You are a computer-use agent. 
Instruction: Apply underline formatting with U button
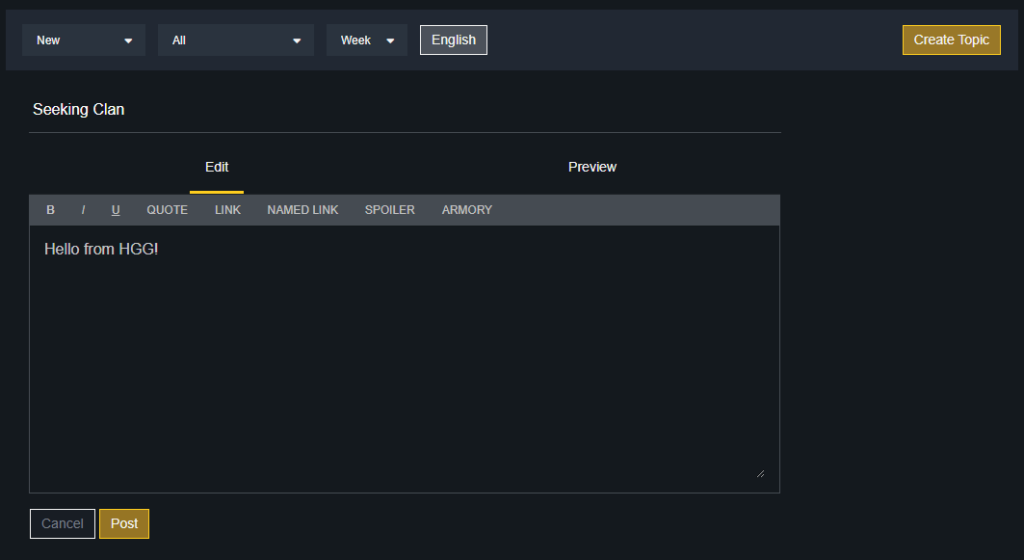116,210
